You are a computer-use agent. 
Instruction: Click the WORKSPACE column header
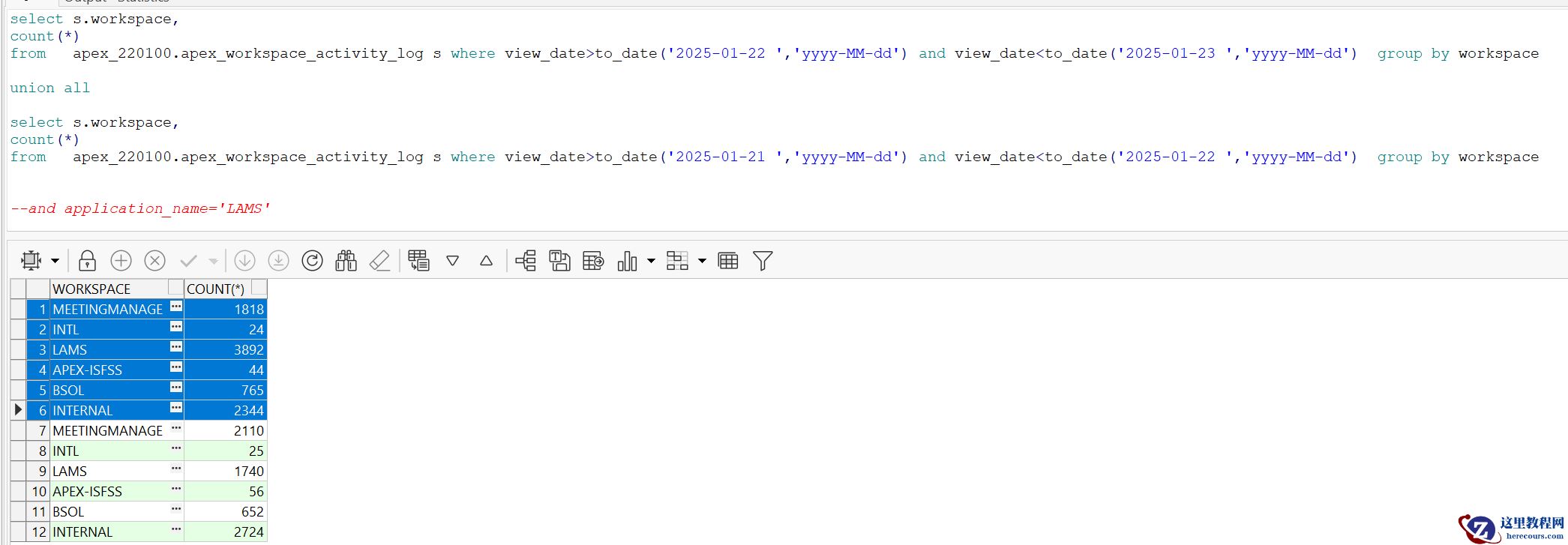tap(117, 289)
